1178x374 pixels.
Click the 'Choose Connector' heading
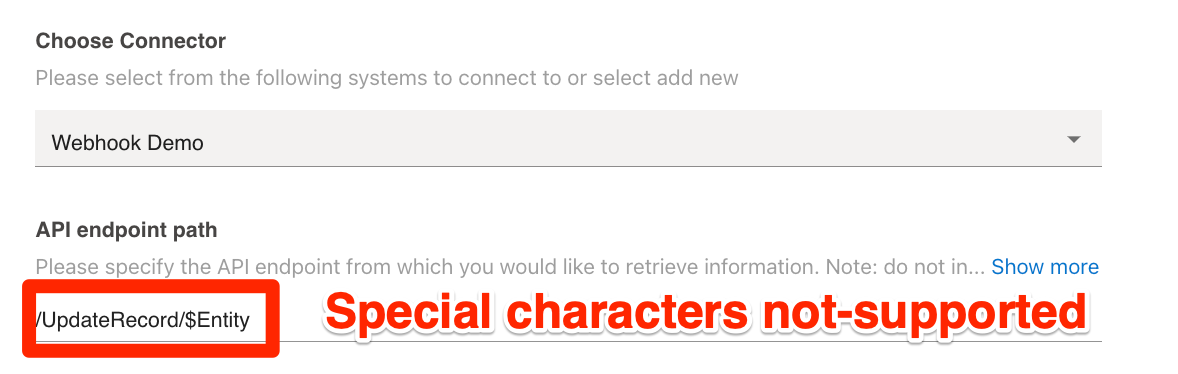click(x=131, y=41)
